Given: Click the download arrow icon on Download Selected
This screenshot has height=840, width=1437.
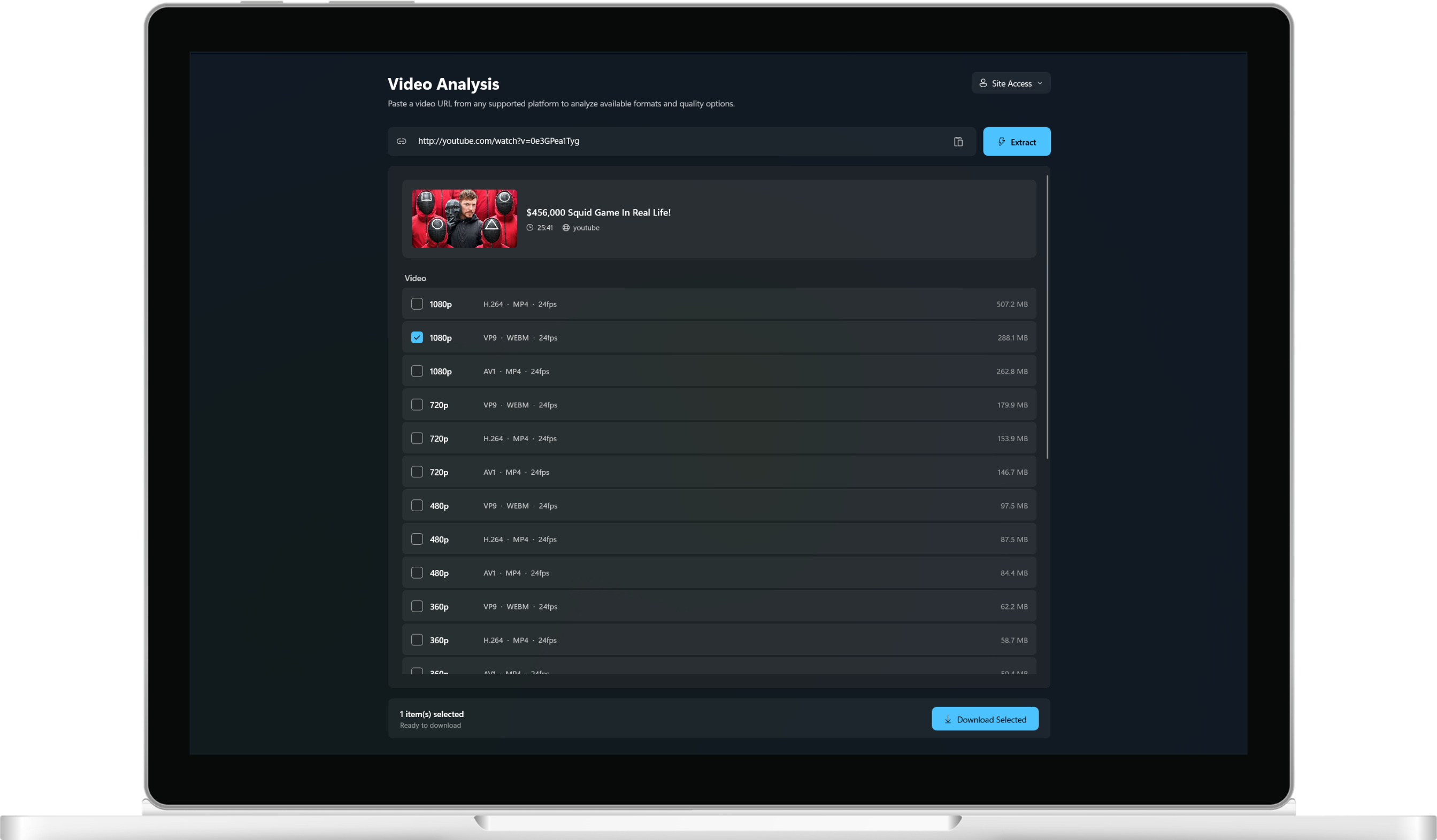Looking at the screenshot, I should point(948,719).
